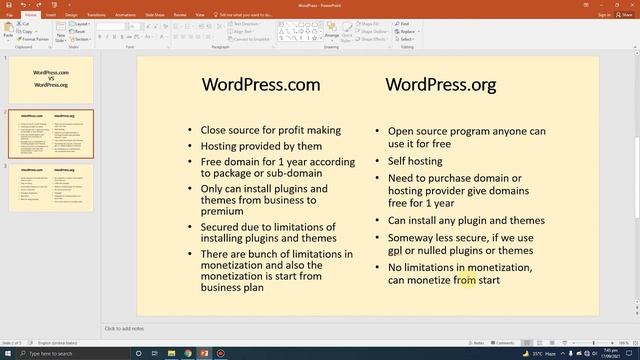
Task: Click the screen recorder taskbar icon
Action: [220, 353]
